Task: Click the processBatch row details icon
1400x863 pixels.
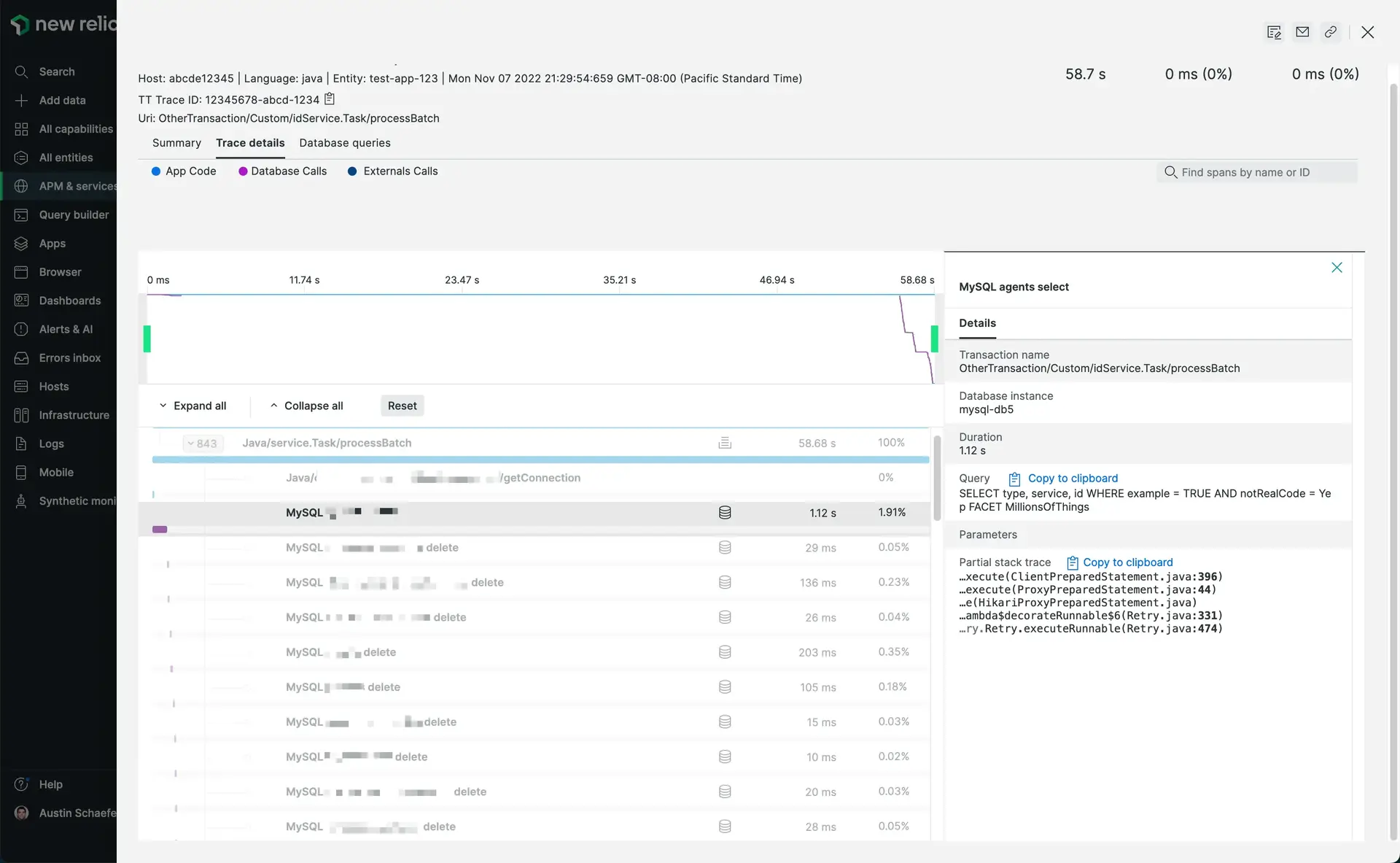Action: coord(725,443)
